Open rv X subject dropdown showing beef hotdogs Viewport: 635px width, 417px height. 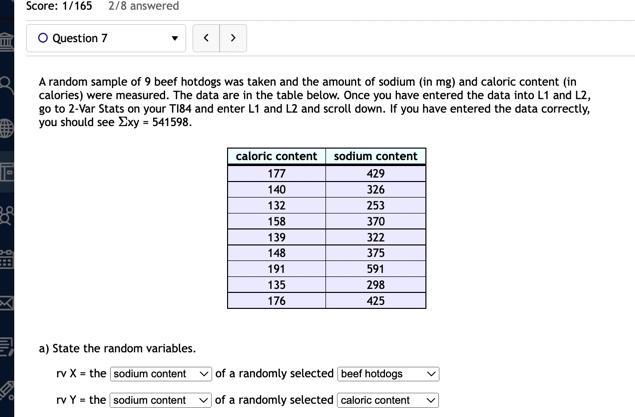point(388,374)
